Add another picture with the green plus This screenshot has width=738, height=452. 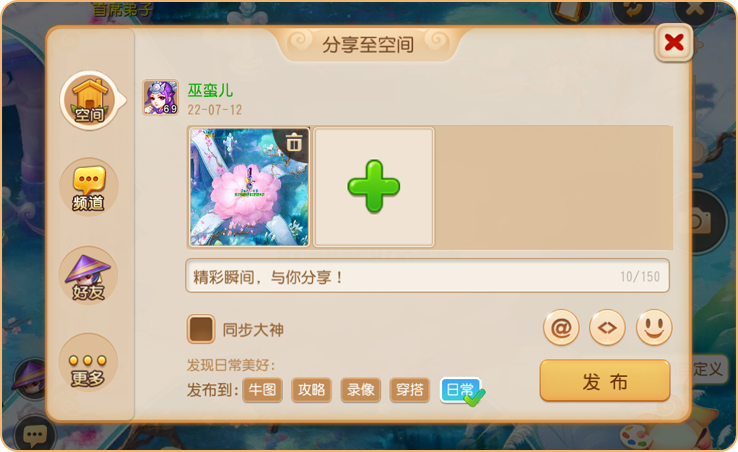click(x=374, y=187)
